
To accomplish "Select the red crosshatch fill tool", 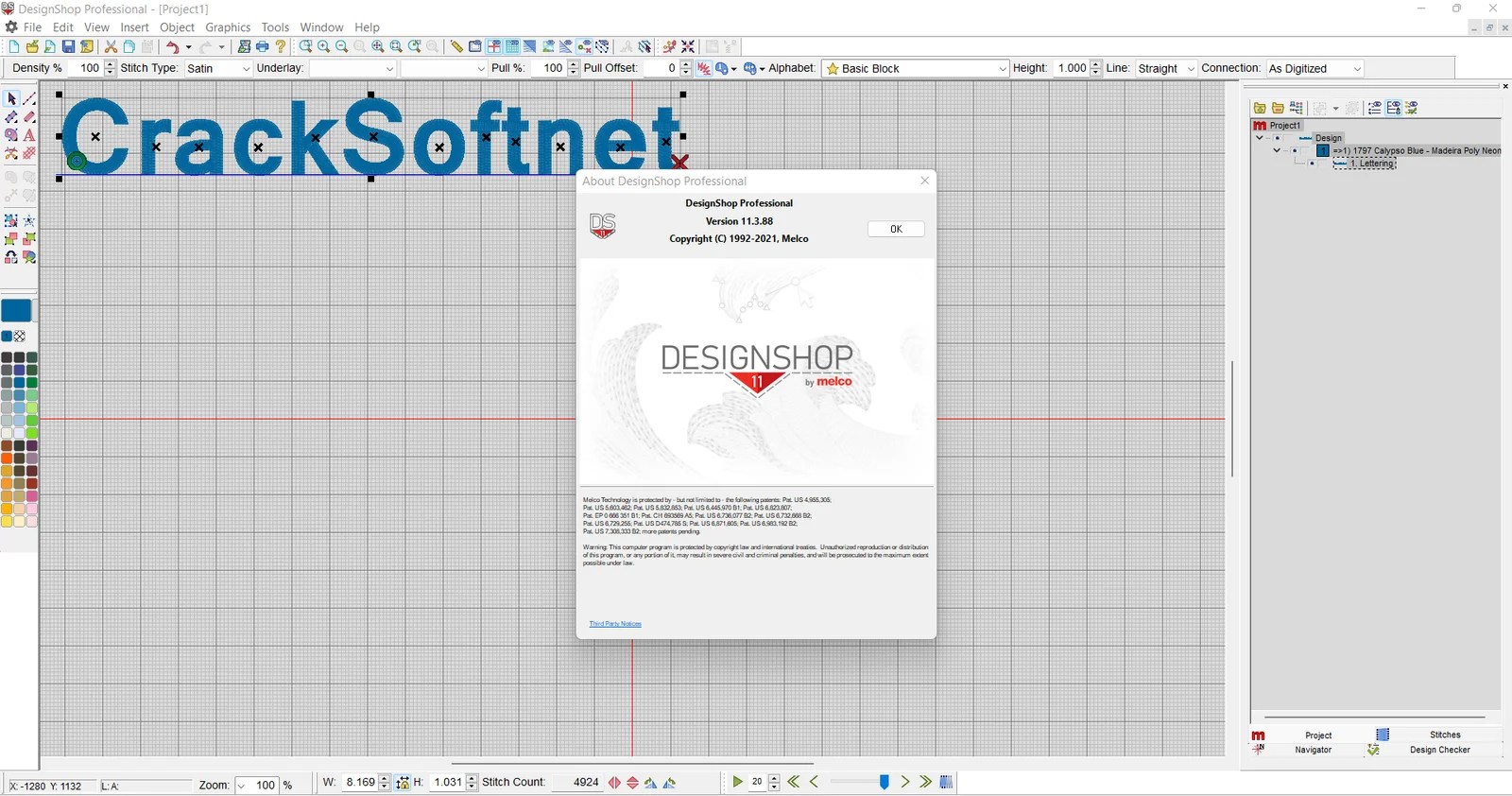I will 29,153.
